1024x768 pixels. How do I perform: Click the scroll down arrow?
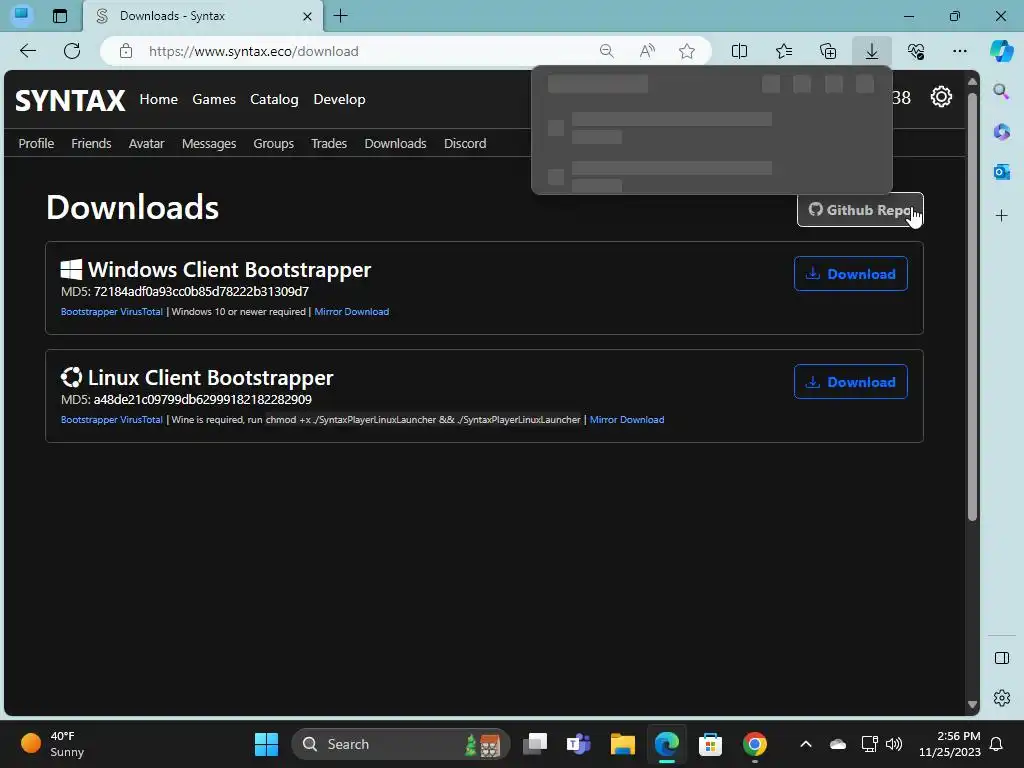[x=972, y=705]
